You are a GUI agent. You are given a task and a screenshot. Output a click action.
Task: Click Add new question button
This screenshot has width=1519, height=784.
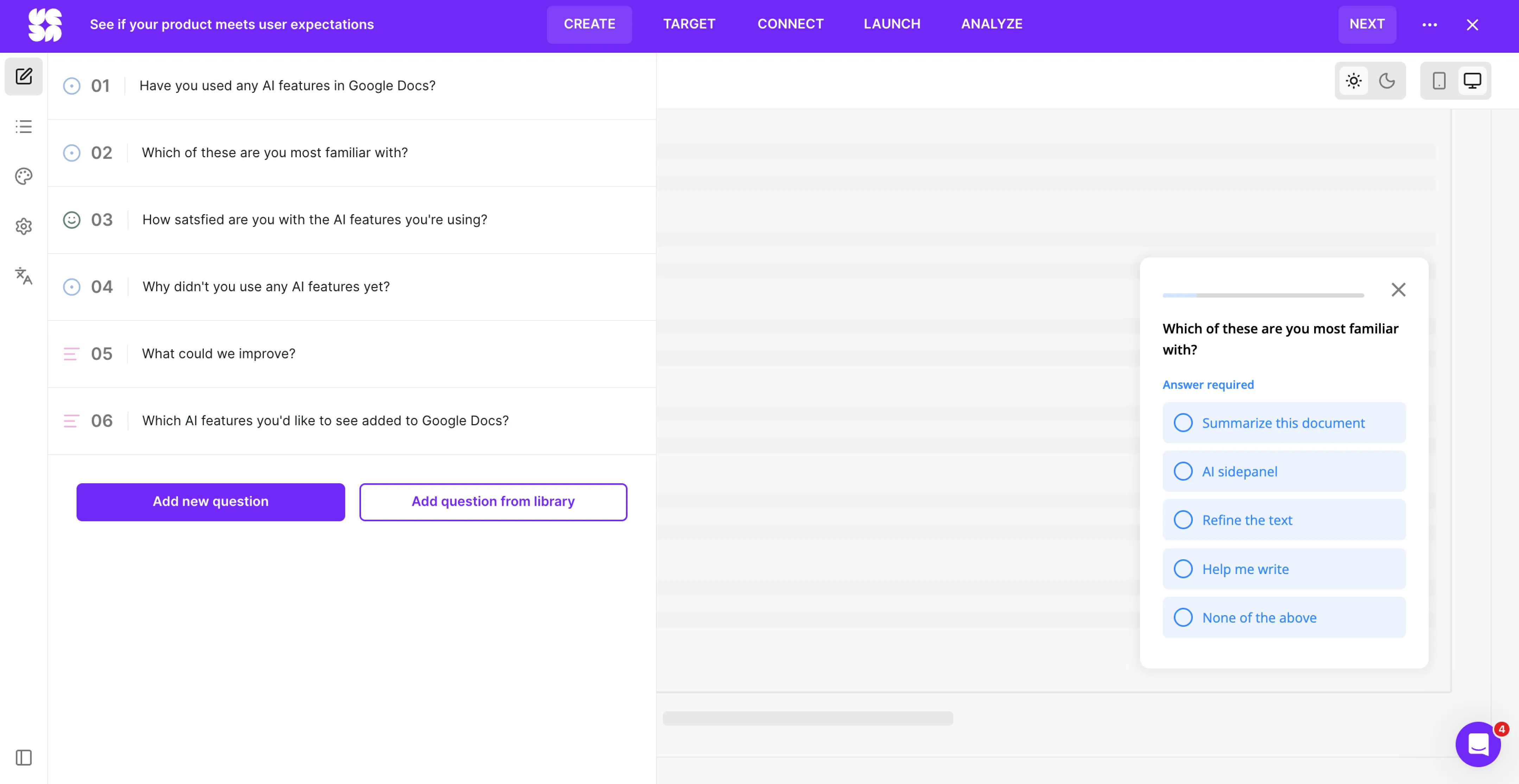point(210,502)
